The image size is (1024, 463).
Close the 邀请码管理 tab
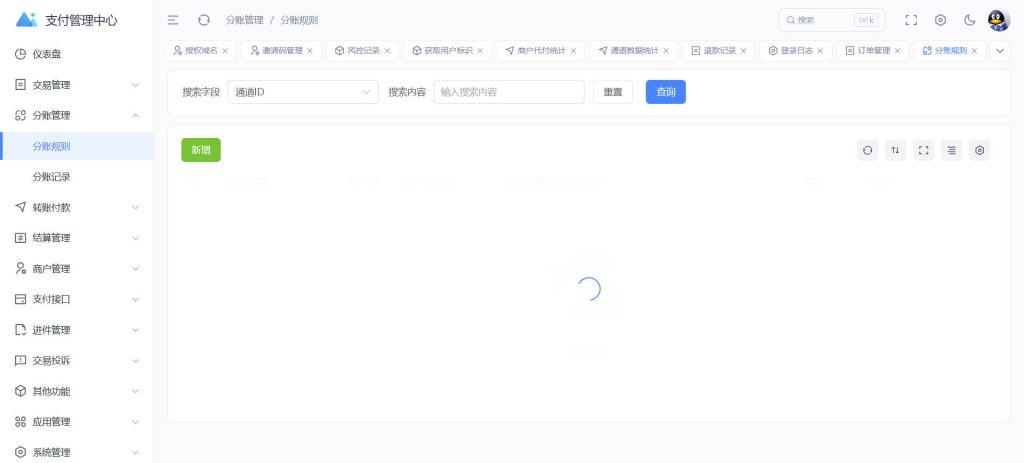[310, 50]
